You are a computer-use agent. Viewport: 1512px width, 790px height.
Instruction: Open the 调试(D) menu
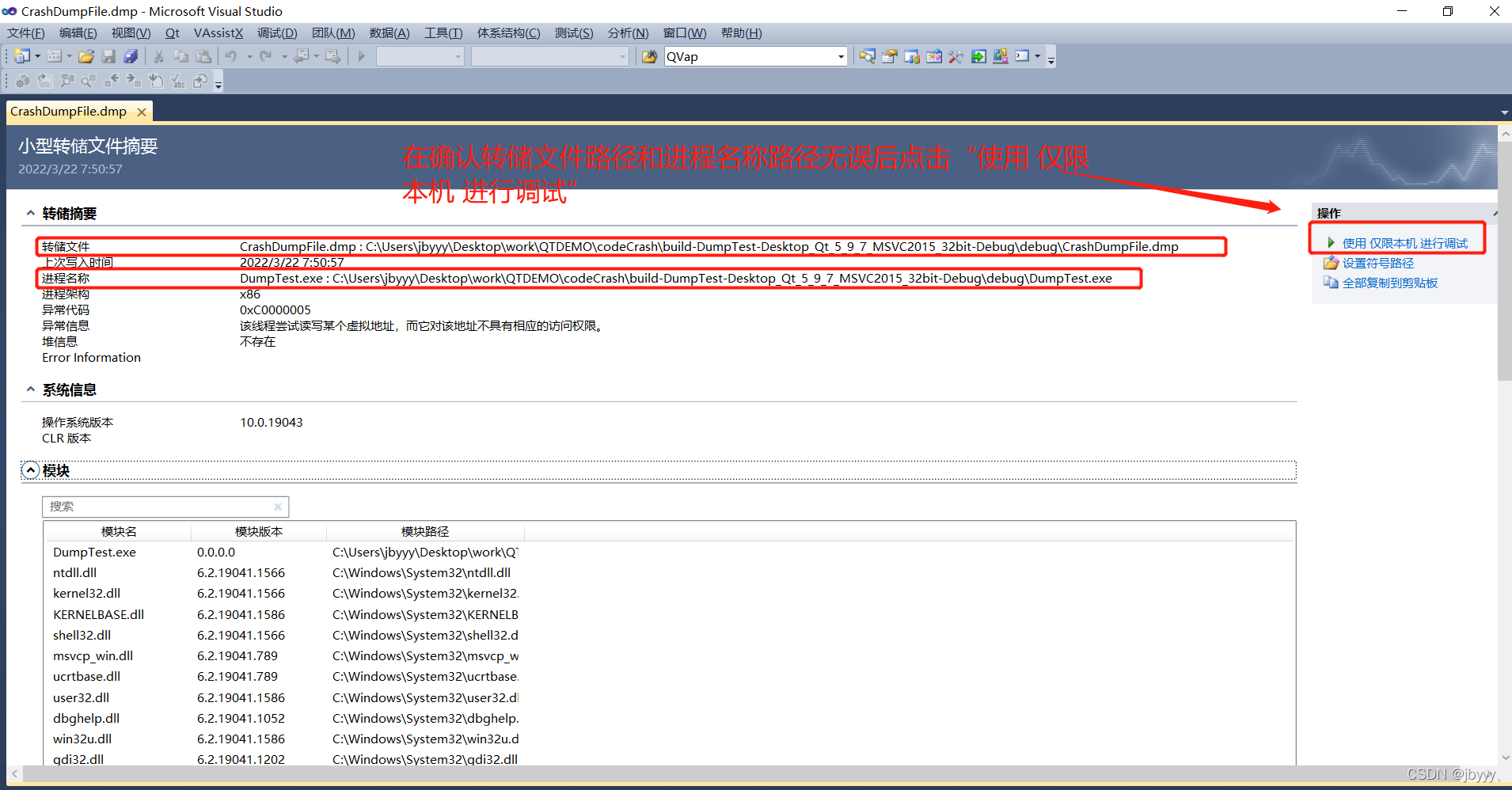[277, 33]
